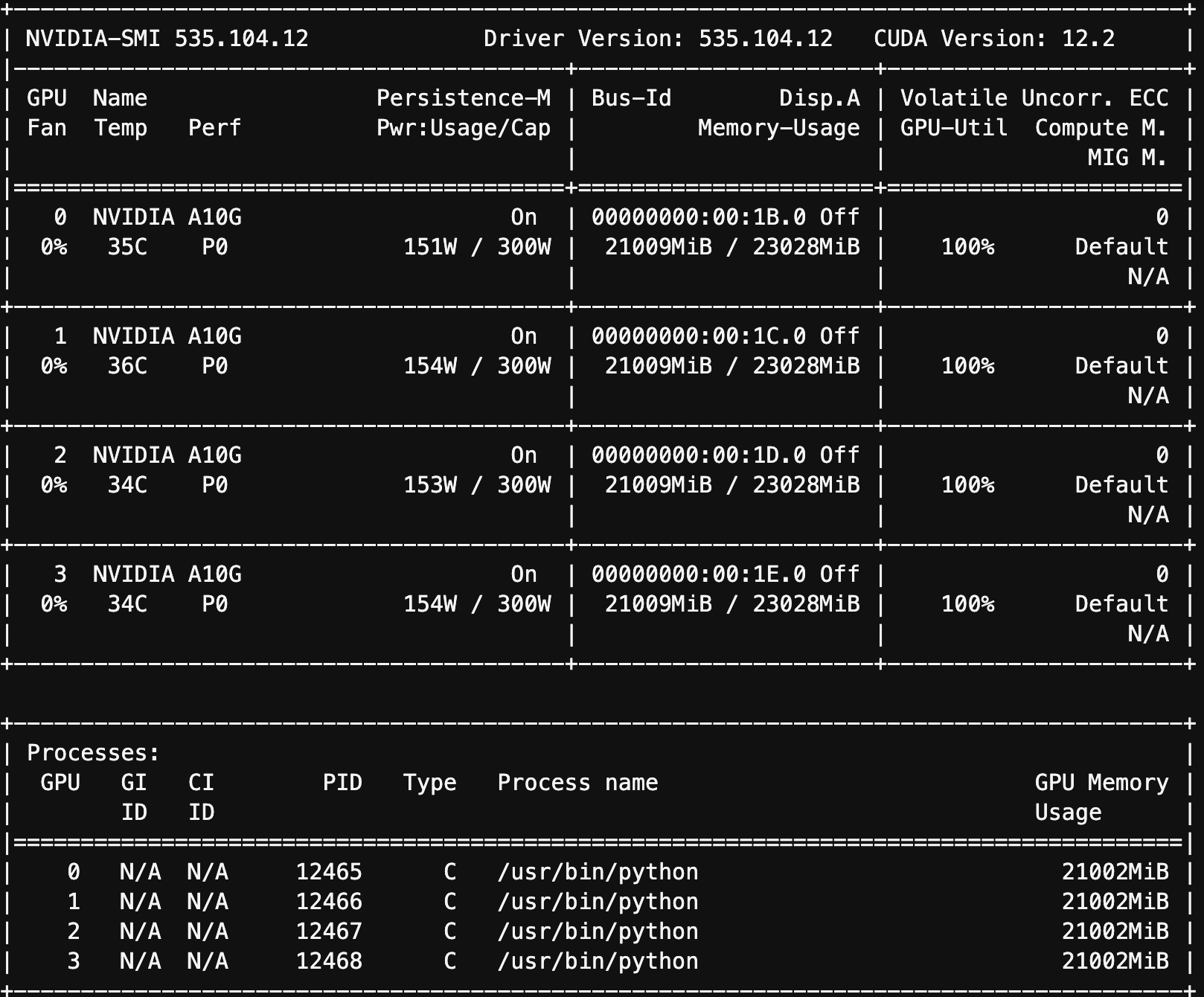The image size is (1204, 997).
Task: Click the NVIDIA-SMI 535.104.12 header text
Action: click(x=167, y=39)
